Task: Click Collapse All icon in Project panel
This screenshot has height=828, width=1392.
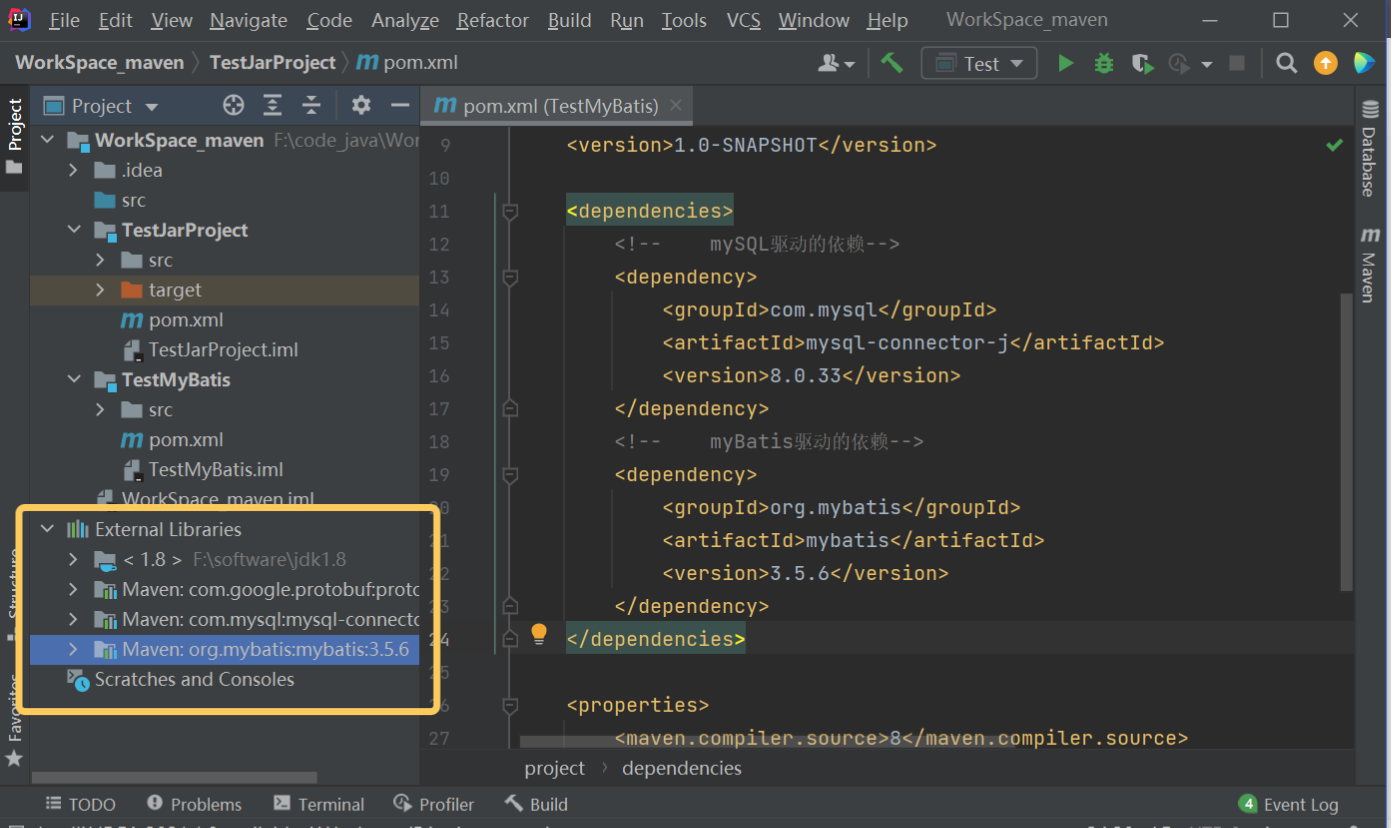Action: [x=312, y=106]
